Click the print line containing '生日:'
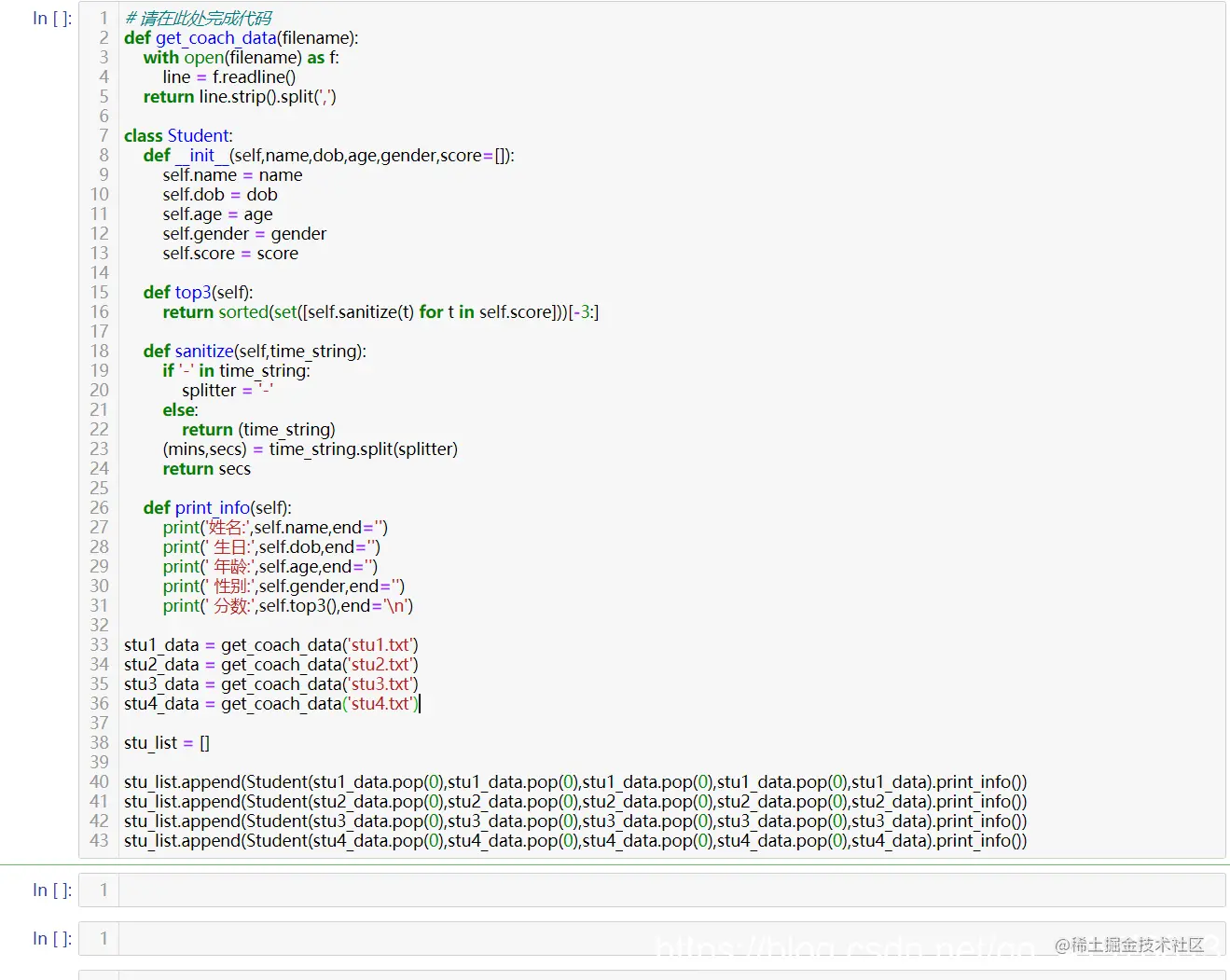The image size is (1230, 980). click(x=271, y=546)
